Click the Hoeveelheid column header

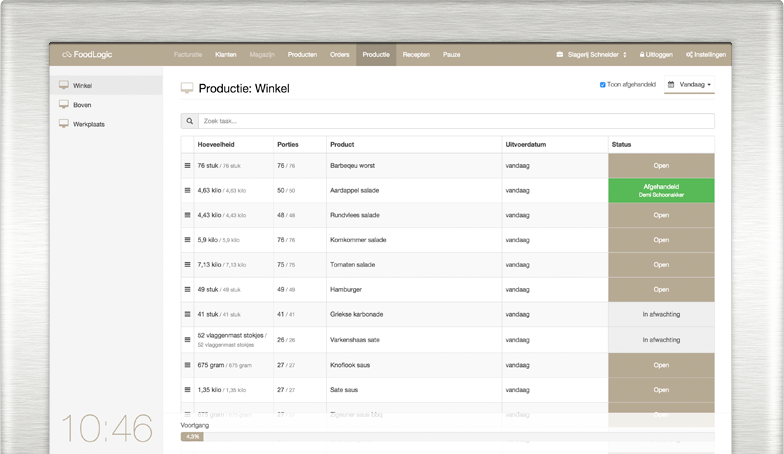[x=216, y=144]
